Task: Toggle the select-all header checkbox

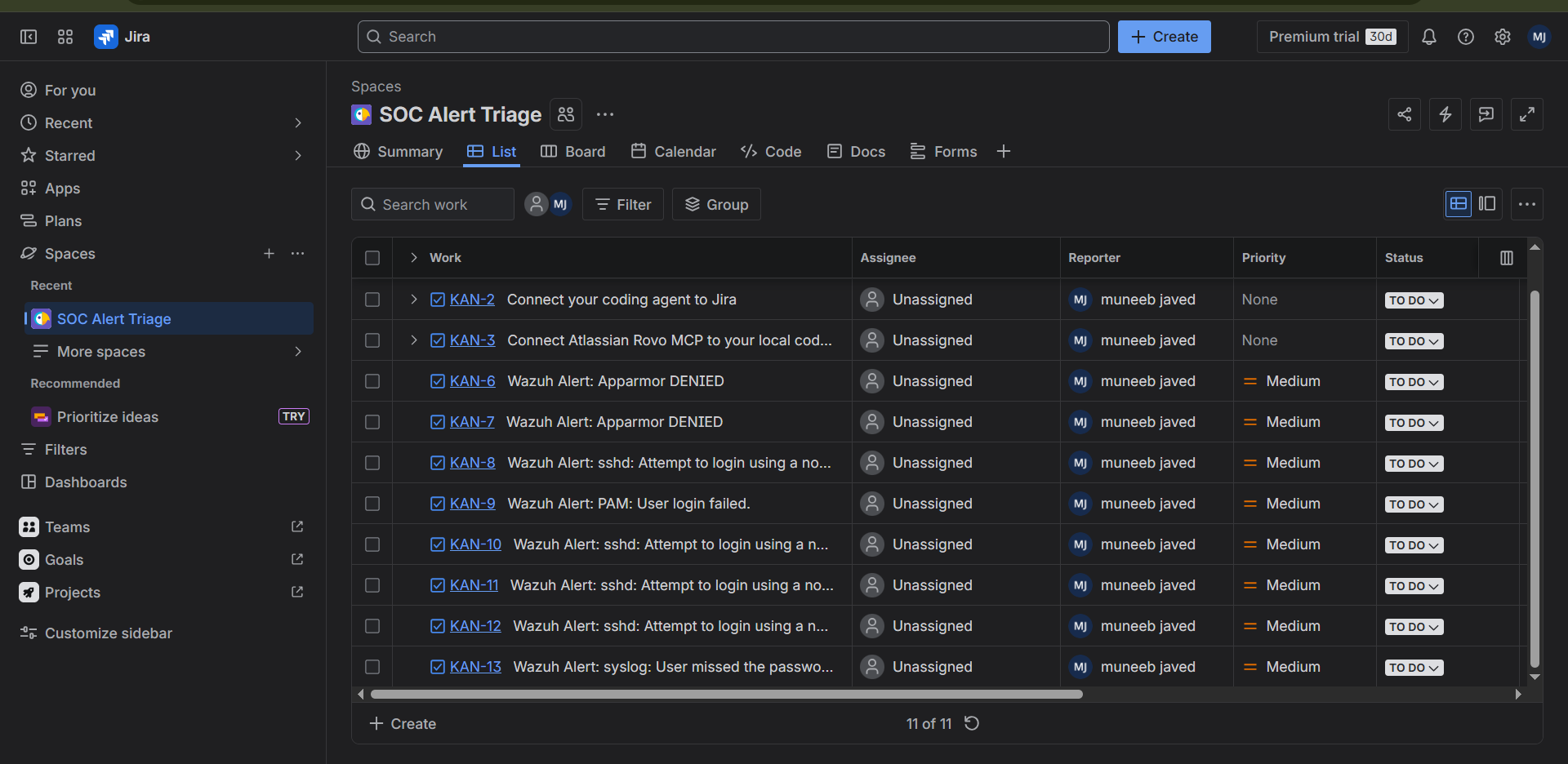Action: pos(372,258)
